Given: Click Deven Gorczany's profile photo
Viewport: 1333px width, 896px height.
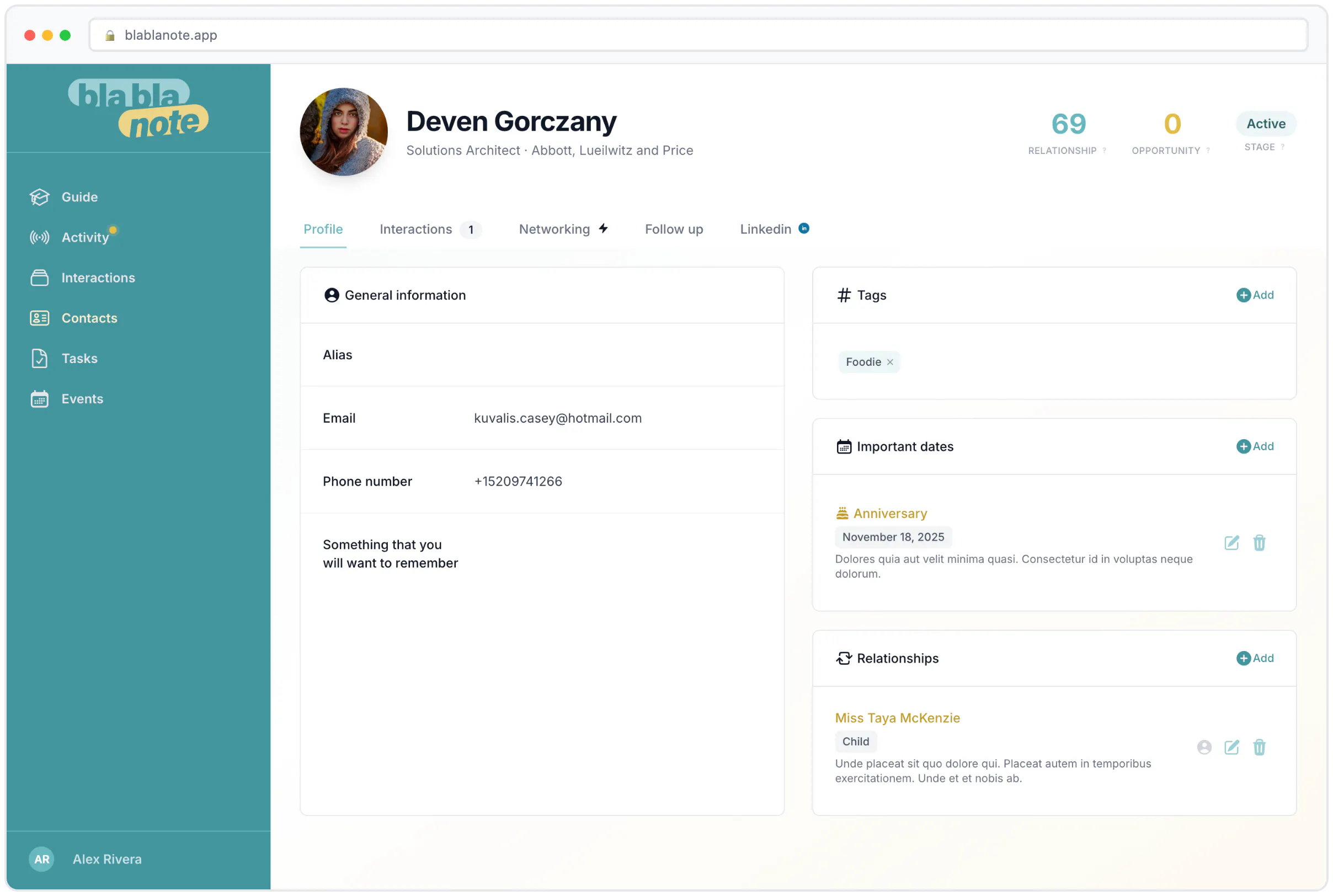Looking at the screenshot, I should [x=344, y=131].
